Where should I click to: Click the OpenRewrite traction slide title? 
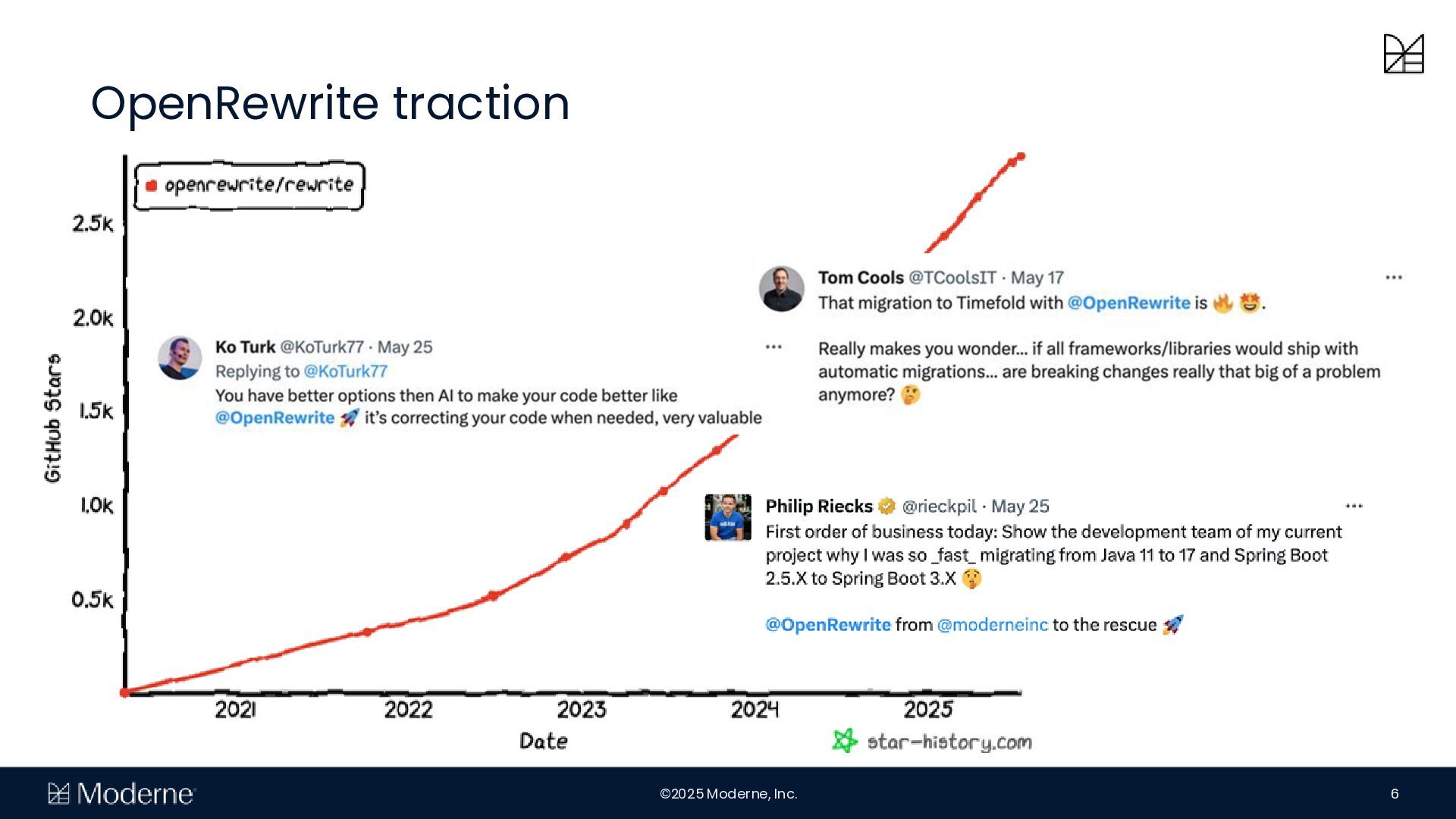point(330,103)
